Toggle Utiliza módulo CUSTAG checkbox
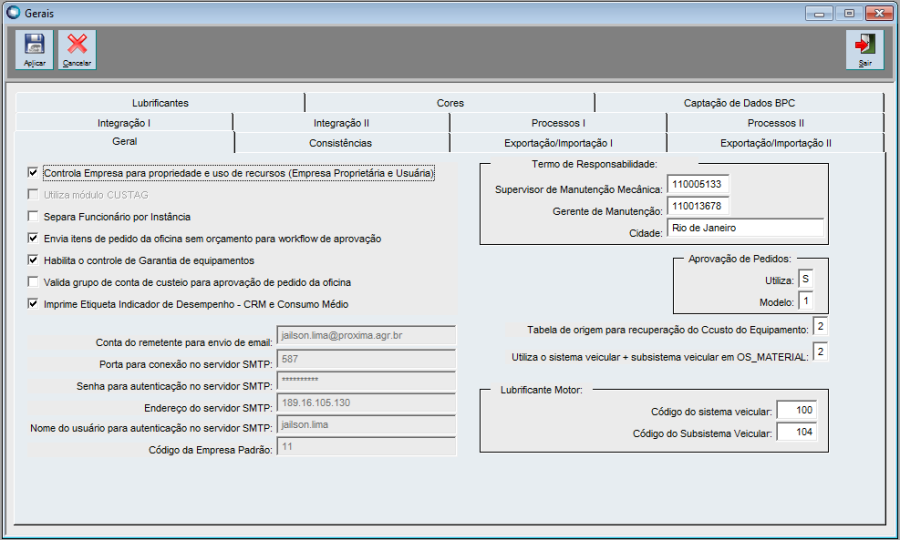The image size is (900, 540). coord(33,194)
